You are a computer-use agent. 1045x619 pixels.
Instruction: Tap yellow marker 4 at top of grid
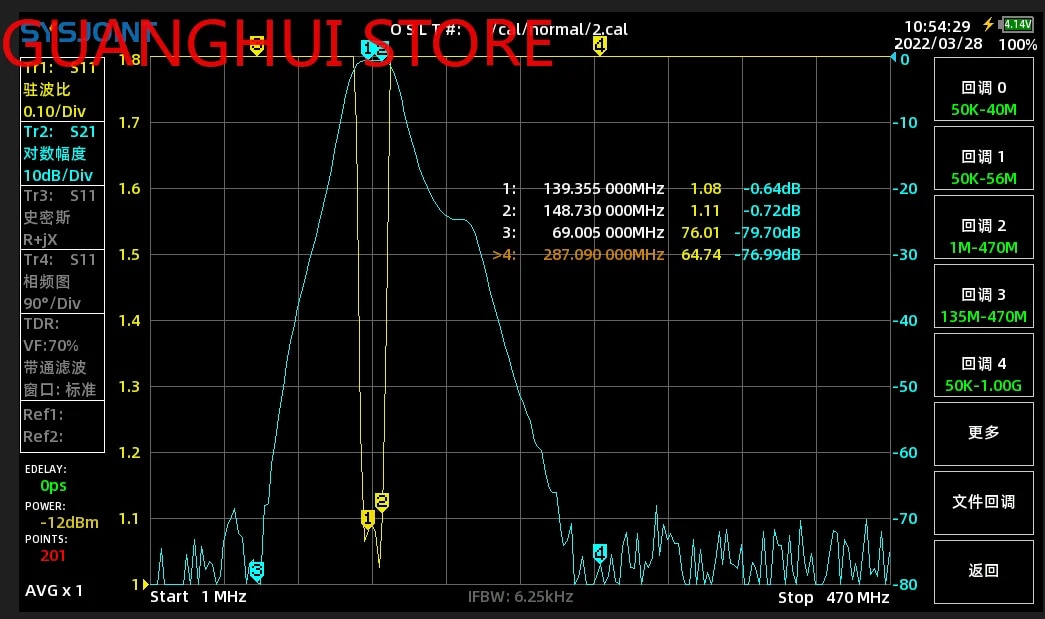[599, 45]
